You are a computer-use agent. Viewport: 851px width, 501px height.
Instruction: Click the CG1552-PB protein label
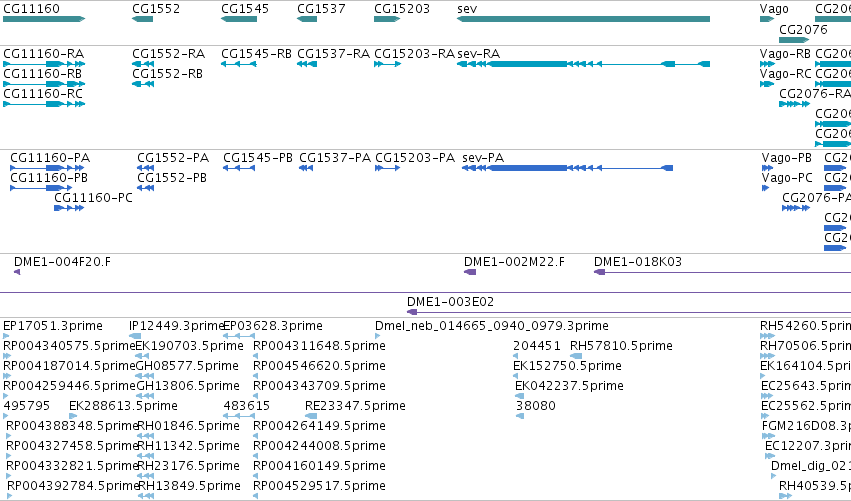[172, 178]
